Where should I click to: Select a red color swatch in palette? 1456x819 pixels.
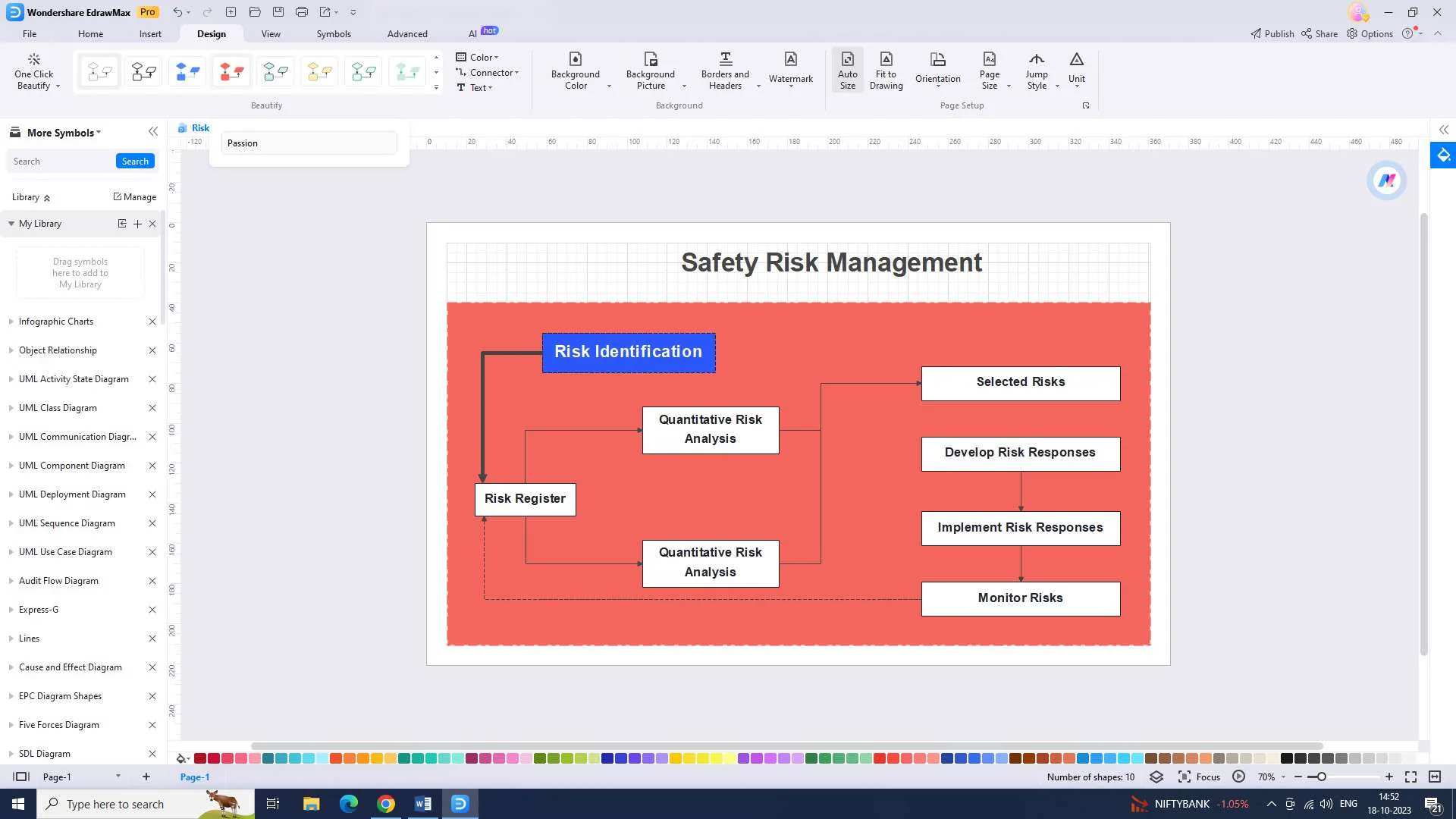[x=198, y=758]
